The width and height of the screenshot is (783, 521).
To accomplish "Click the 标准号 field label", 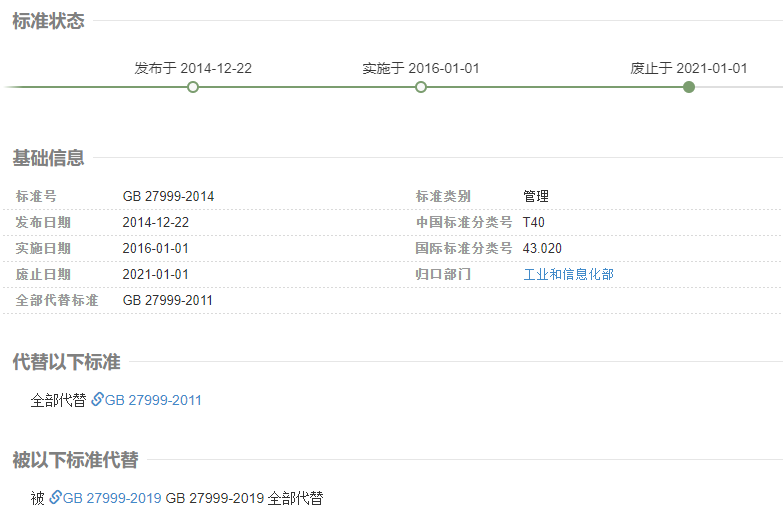I will [36, 196].
